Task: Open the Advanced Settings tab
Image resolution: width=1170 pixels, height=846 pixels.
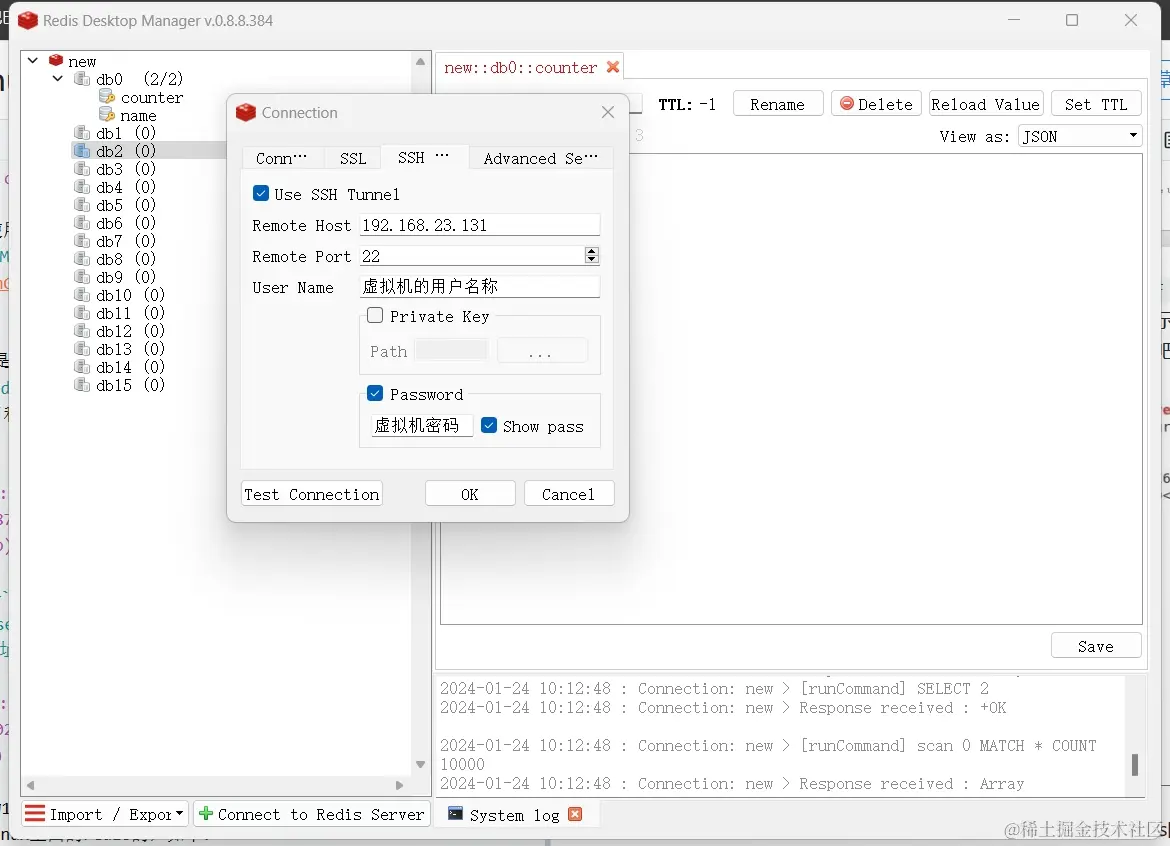Action: click(538, 157)
